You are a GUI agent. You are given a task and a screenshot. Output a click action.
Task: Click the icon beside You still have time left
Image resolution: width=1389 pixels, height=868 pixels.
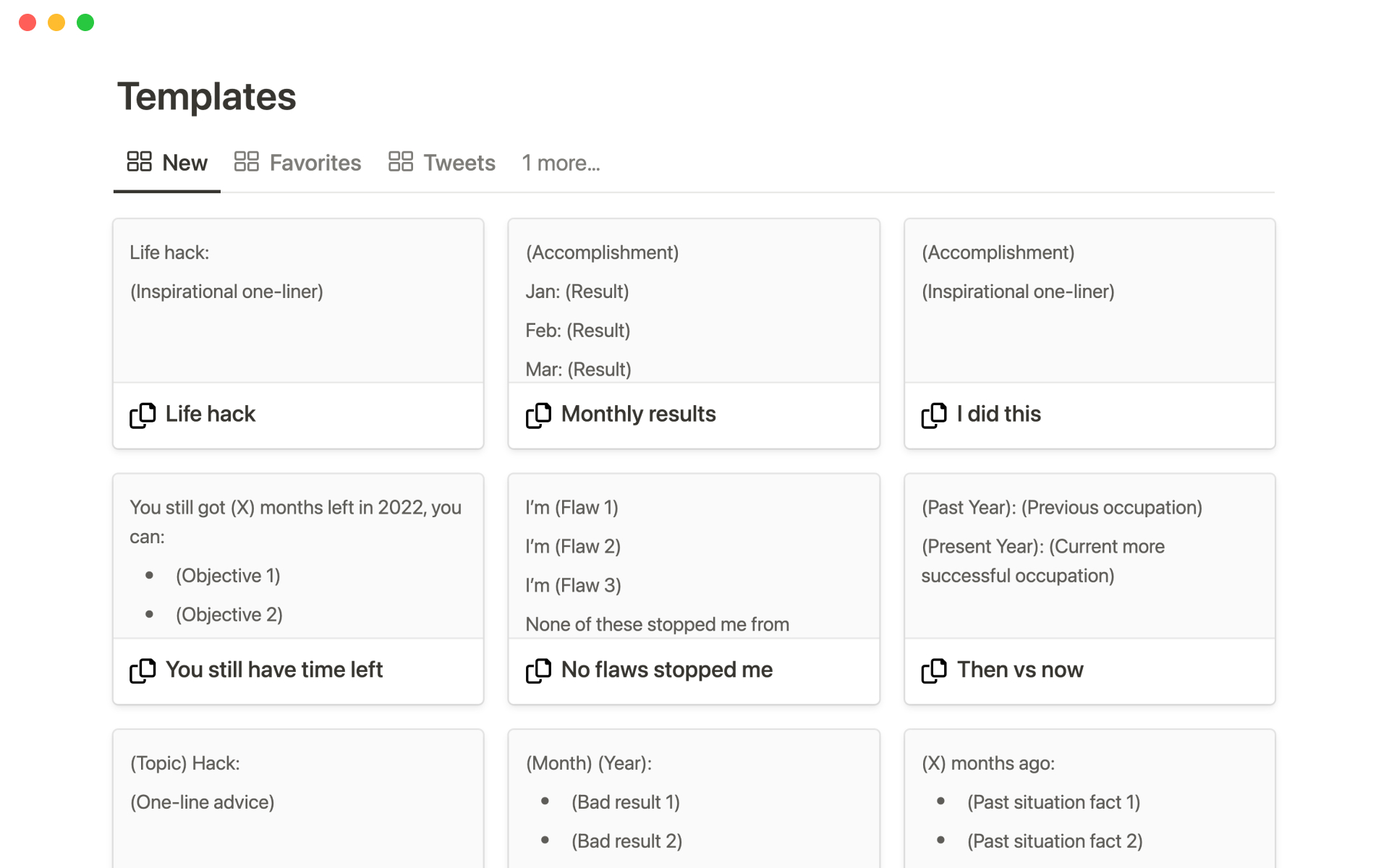pos(143,671)
